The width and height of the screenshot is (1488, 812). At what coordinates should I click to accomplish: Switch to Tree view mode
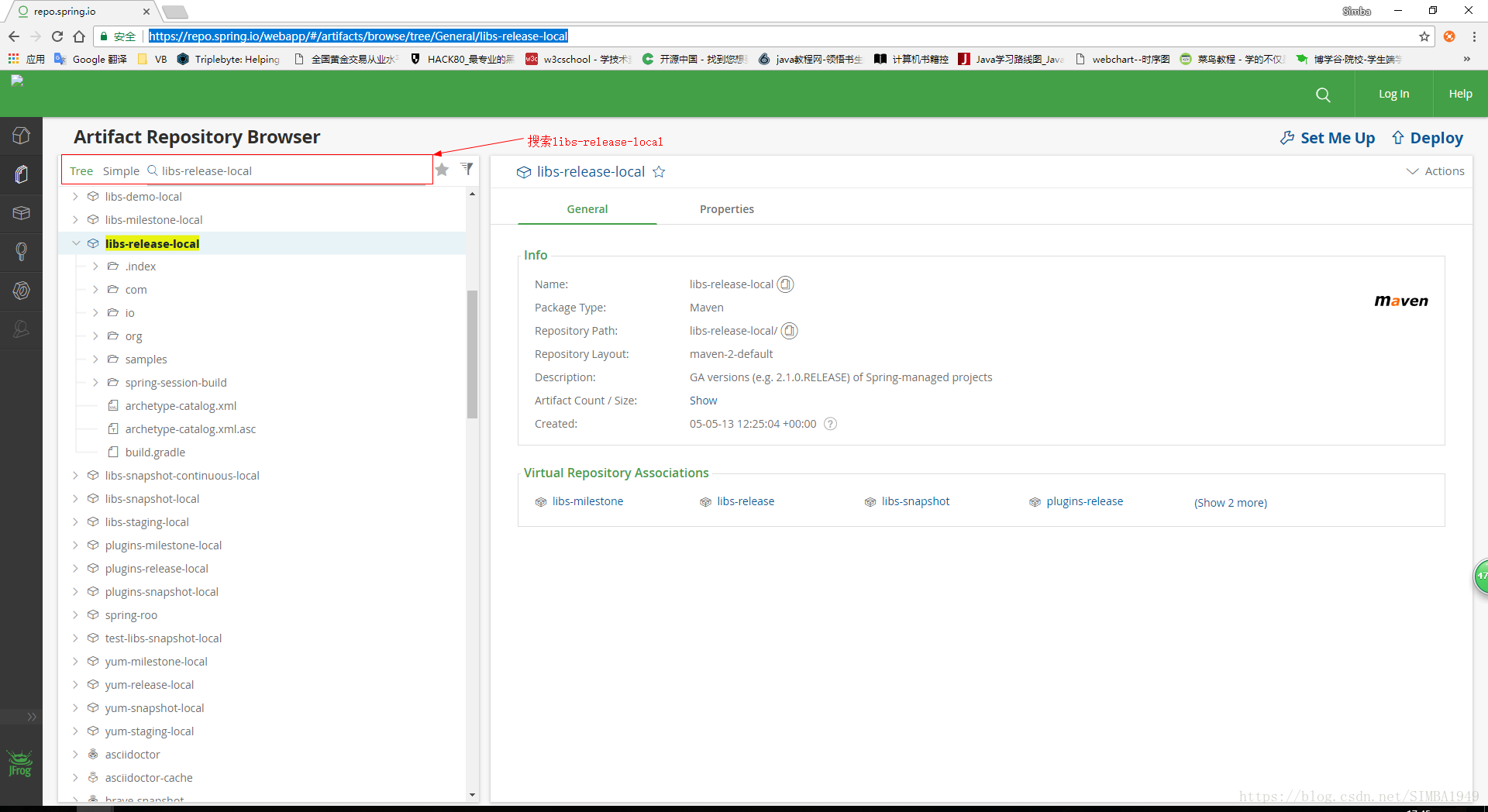click(81, 171)
